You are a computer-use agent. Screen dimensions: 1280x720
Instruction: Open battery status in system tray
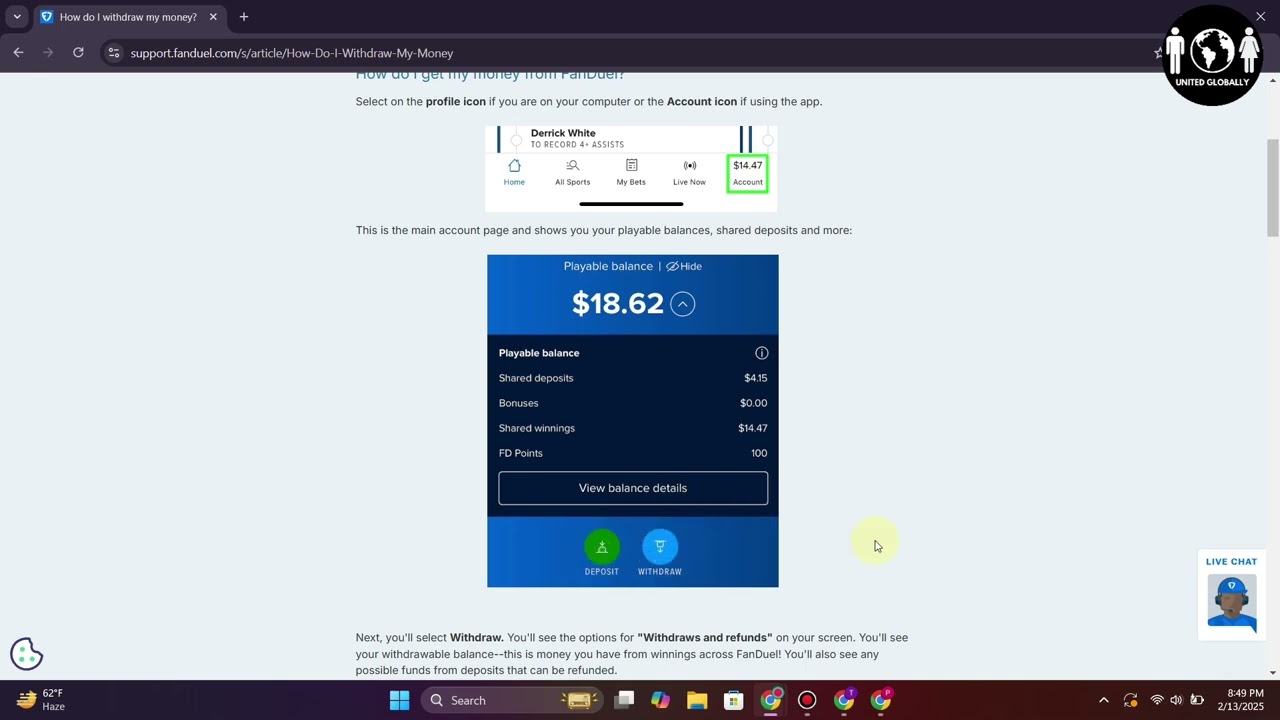[1197, 700]
